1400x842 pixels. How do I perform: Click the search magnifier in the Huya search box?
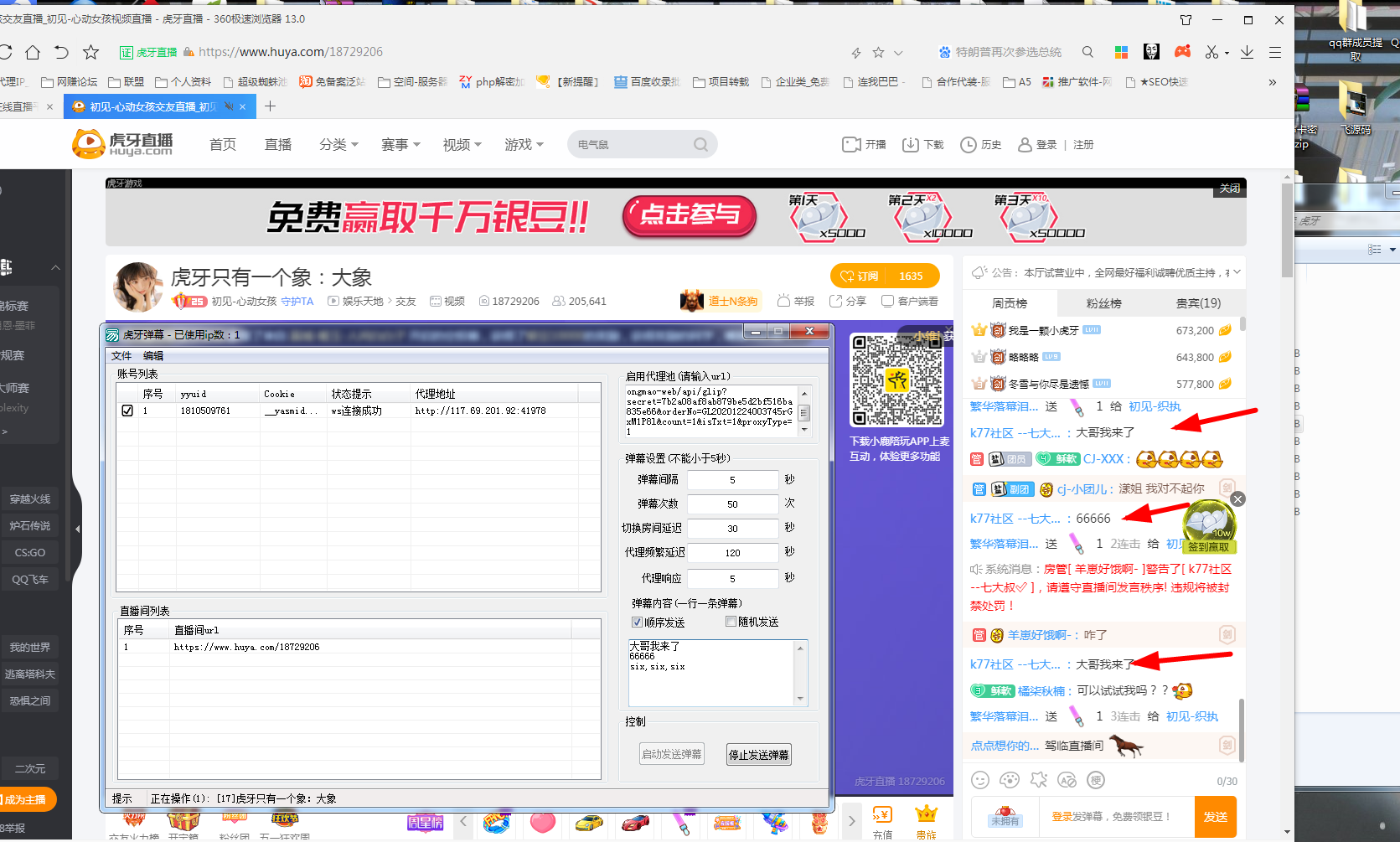click(700, 144)
